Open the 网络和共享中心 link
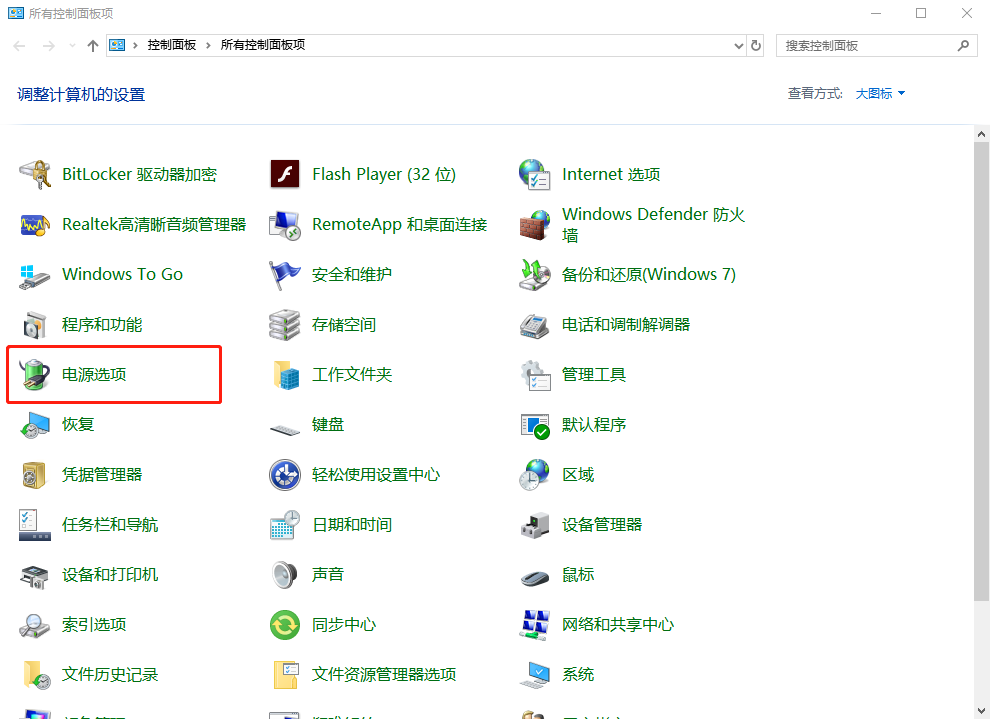 tap(617, 624)
